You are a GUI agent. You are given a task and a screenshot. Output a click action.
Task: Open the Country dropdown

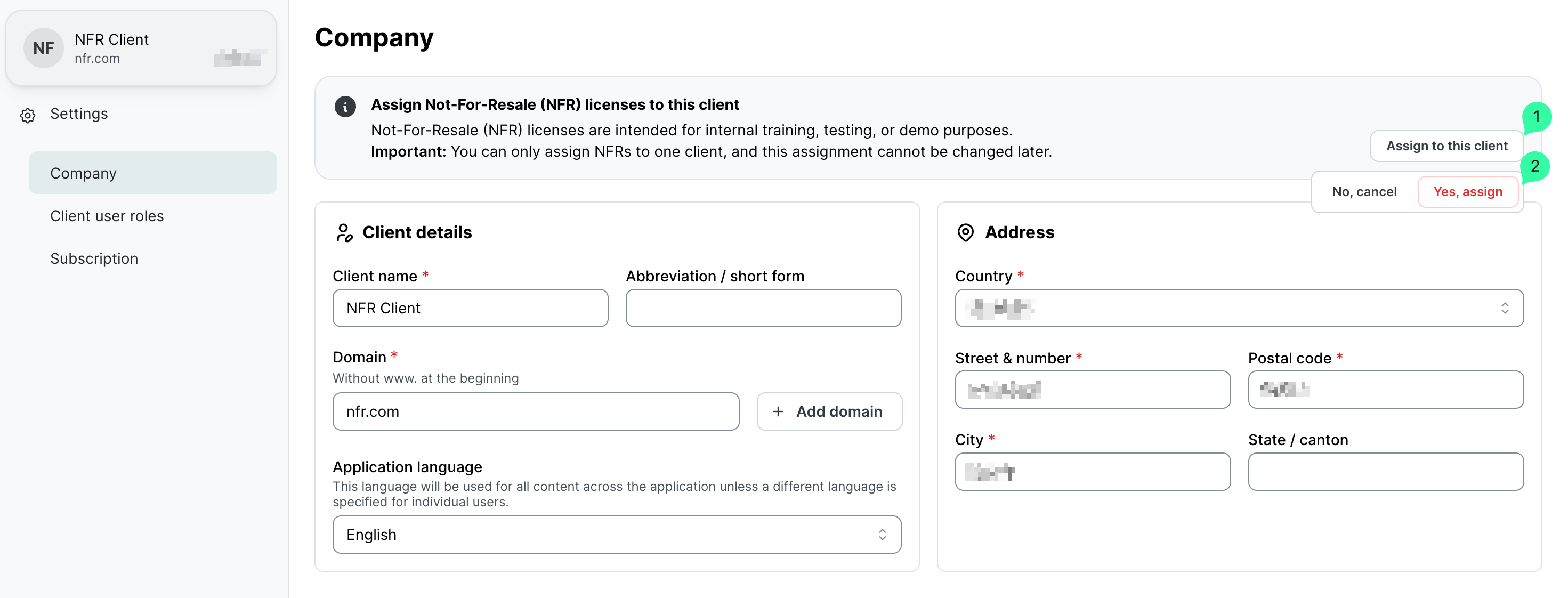1238,308
